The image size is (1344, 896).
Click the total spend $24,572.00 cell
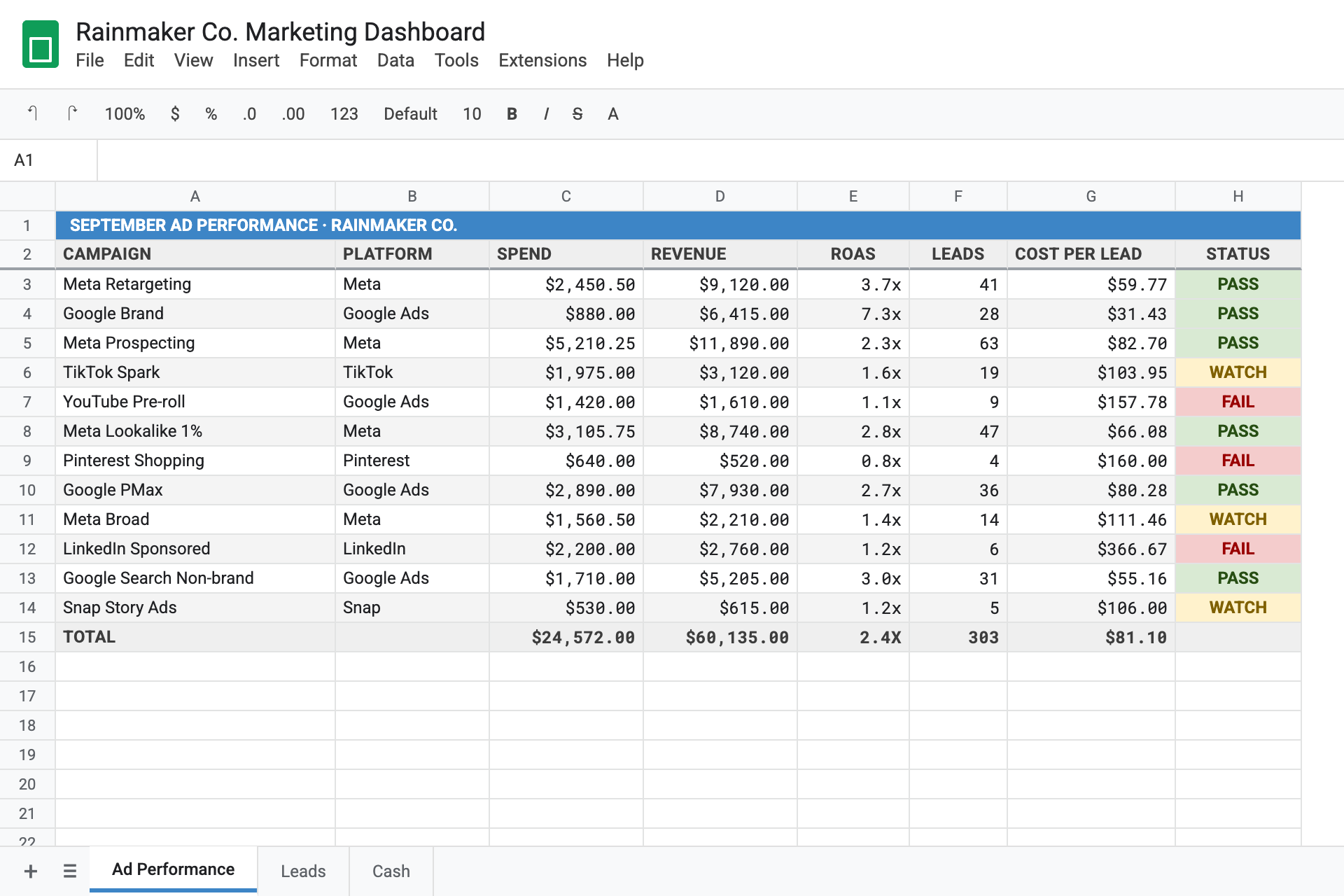pyautogui.click(x=566, y=637)
